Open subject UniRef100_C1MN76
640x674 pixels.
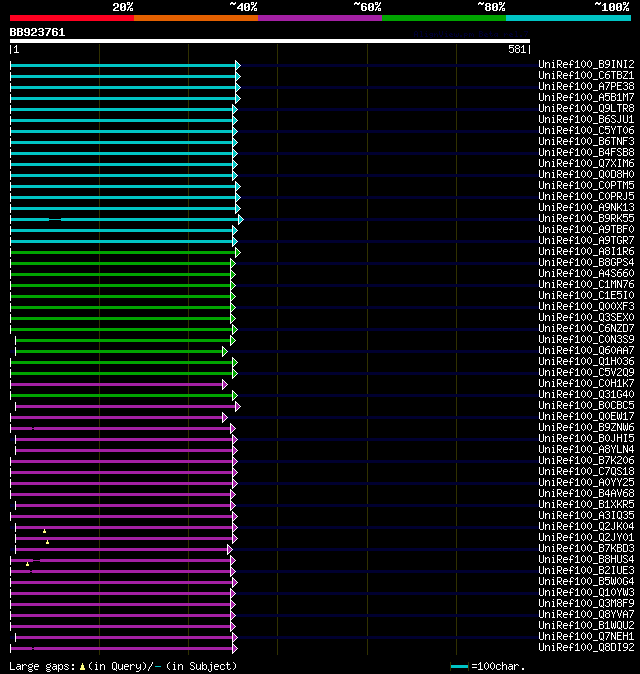586,285
